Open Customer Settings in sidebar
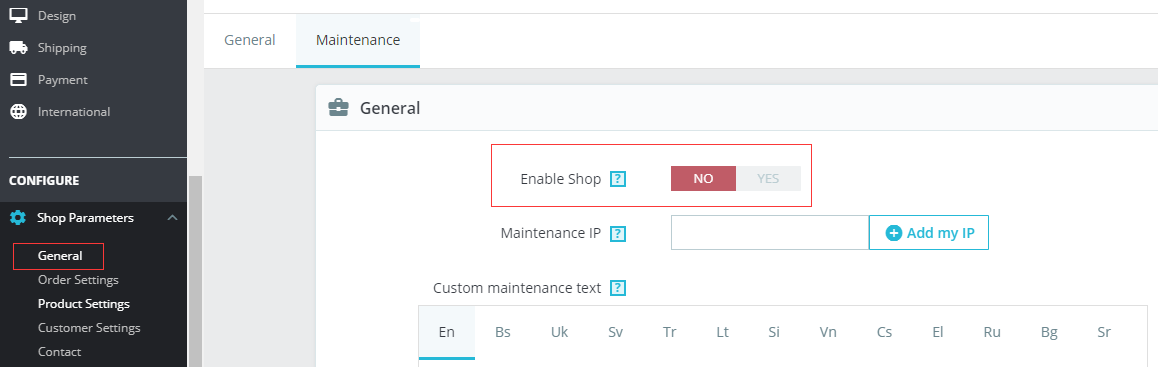The width and height of the screenshot is (1158, 367). coord(89,327)
